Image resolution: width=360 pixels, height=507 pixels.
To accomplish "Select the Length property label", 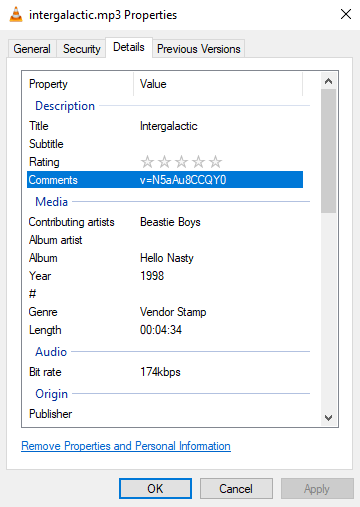I will 45,330.
